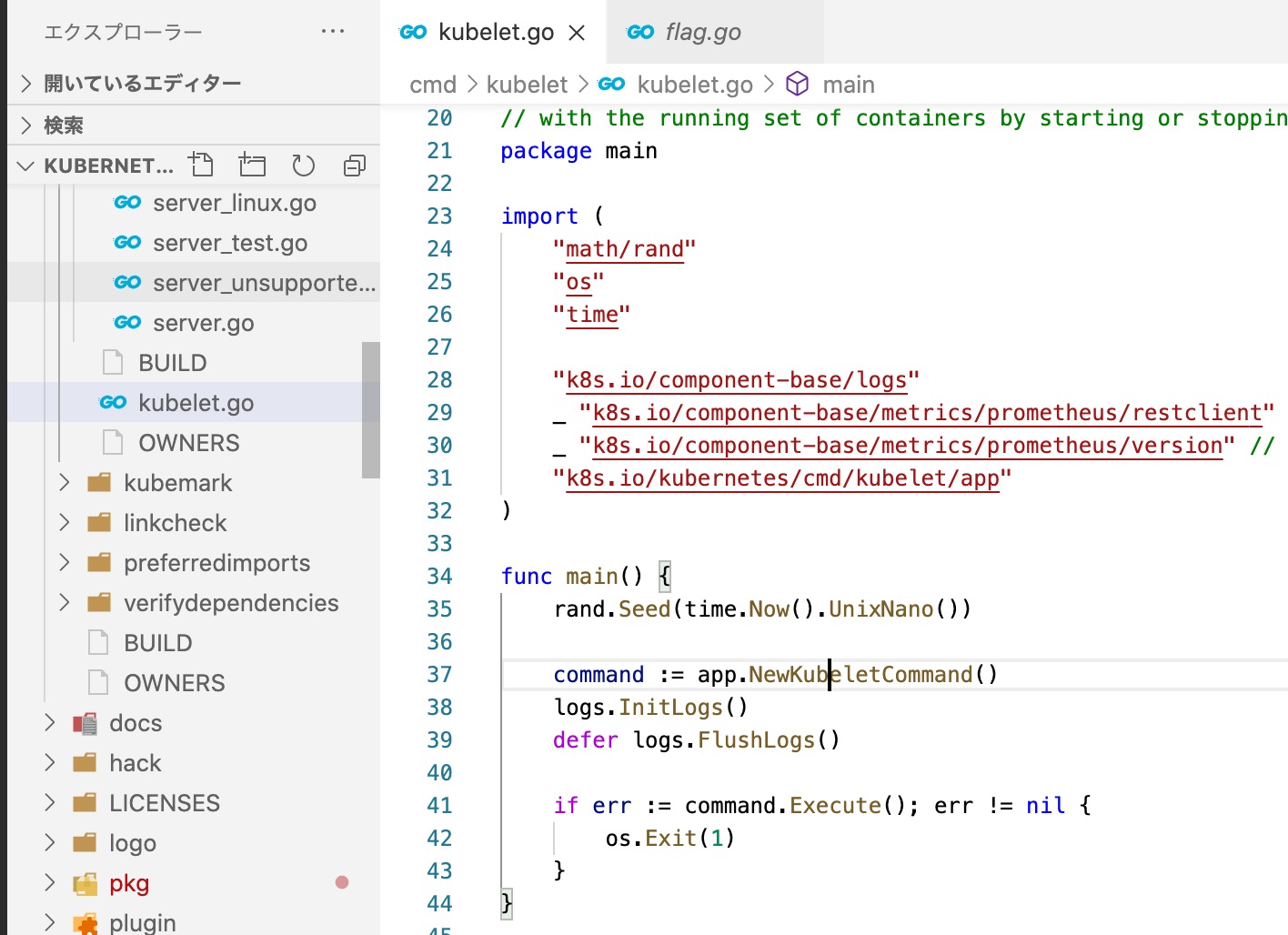Screen dimensions: 1288x935
Task: Click the file icon of cmd/kubelet BUILD
Action: (x=113, y=362)
